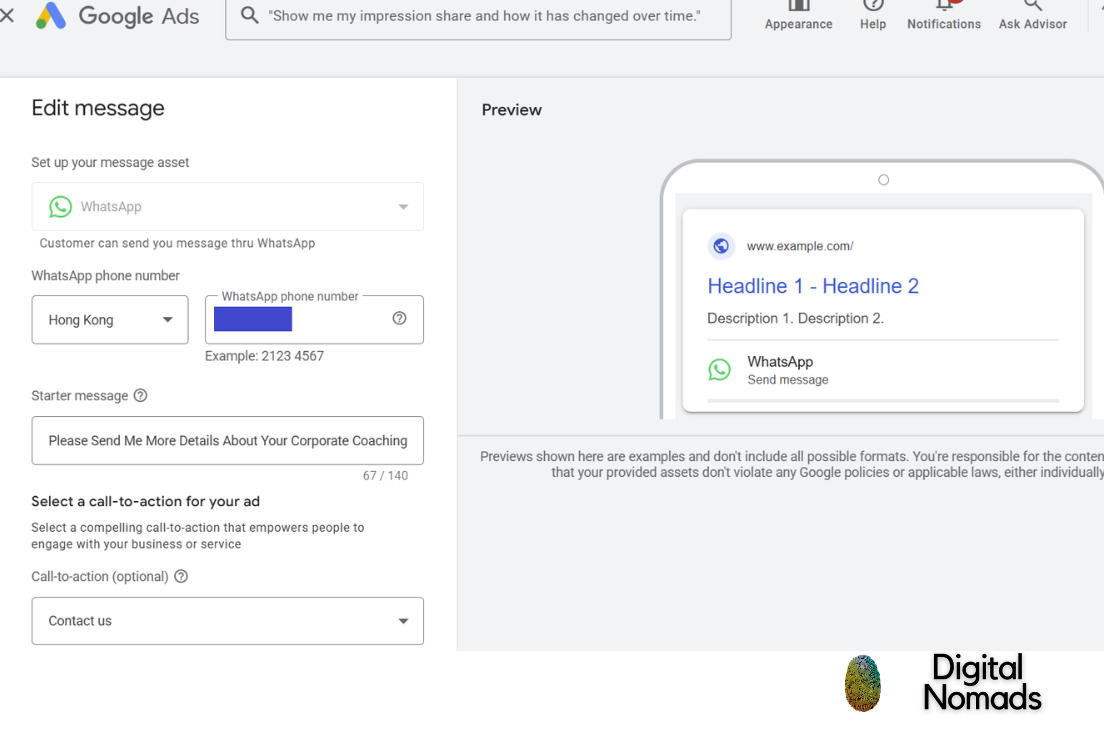Focus the impression share search box
Screen dimensions: 1104x736
(x=478, y=16)
